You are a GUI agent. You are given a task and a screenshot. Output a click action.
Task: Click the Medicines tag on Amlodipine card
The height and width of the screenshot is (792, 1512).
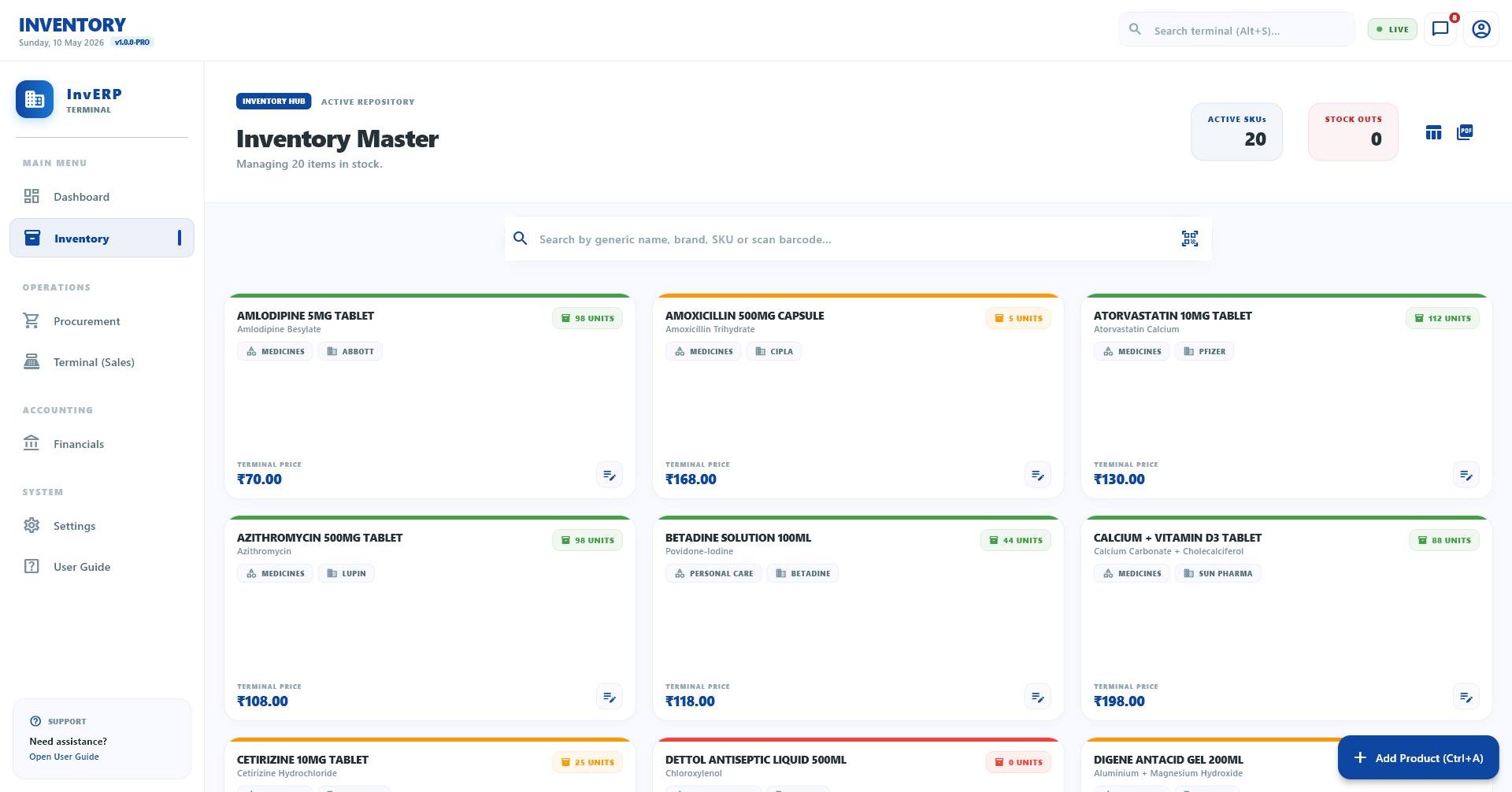pyautogui.click(x=275, y=351)
